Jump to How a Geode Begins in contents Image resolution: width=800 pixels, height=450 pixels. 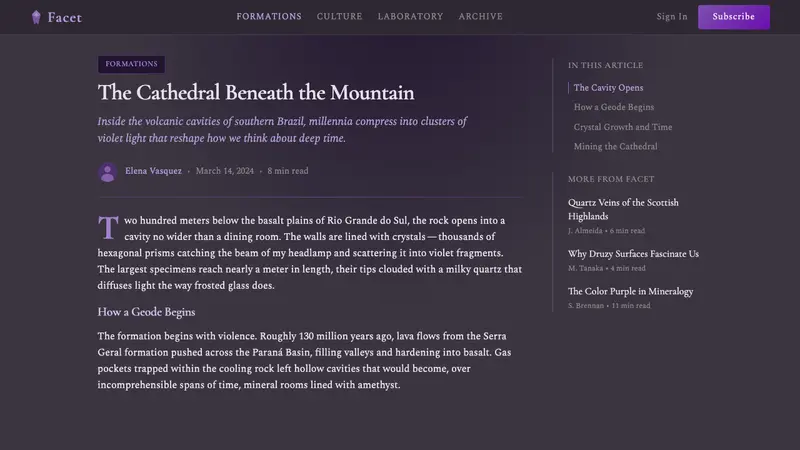click(x=614, y=107)
